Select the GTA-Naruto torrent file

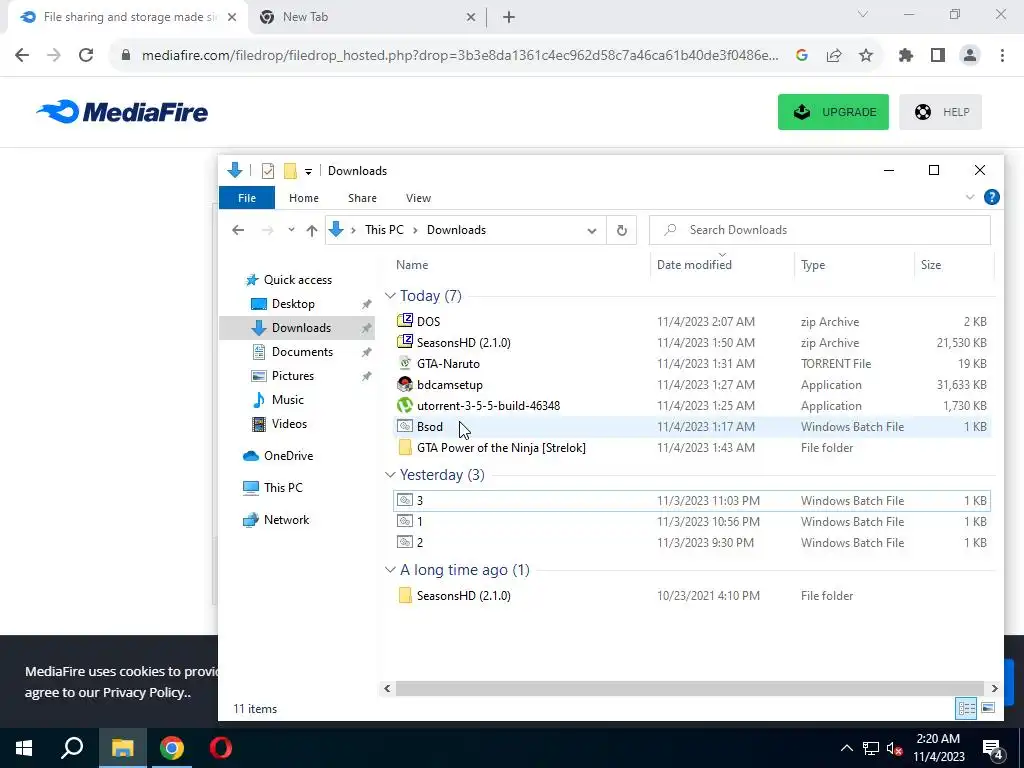[x=692, y=364]
